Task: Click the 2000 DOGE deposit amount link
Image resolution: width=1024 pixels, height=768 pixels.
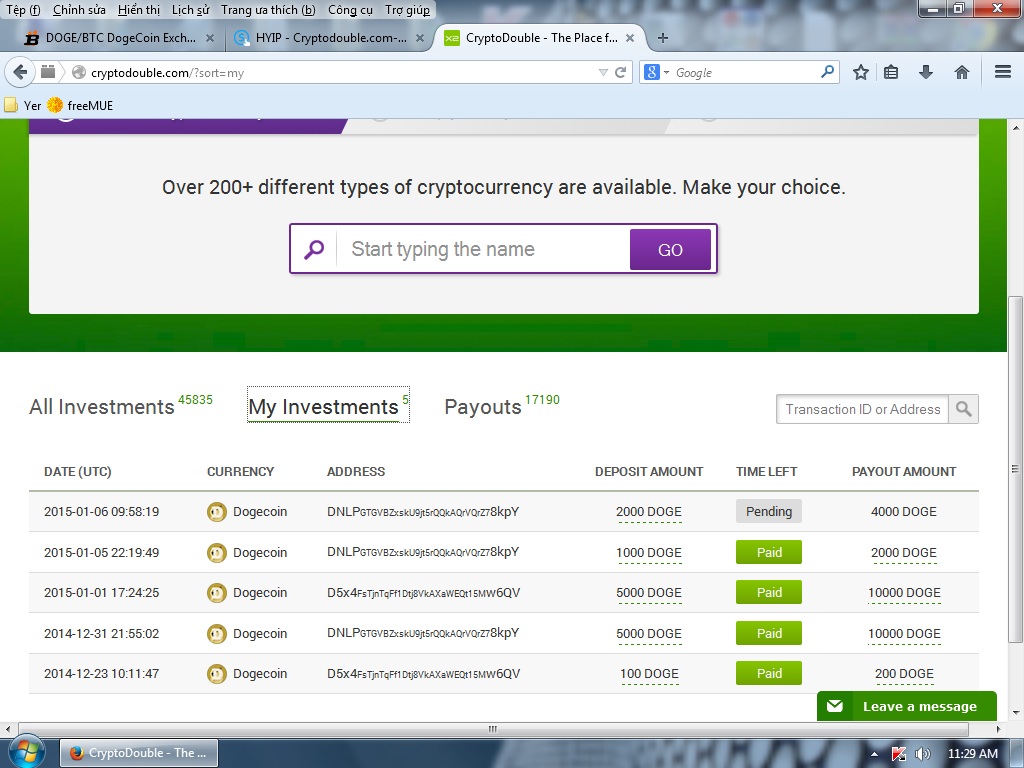Action: (x=648, y=512)
